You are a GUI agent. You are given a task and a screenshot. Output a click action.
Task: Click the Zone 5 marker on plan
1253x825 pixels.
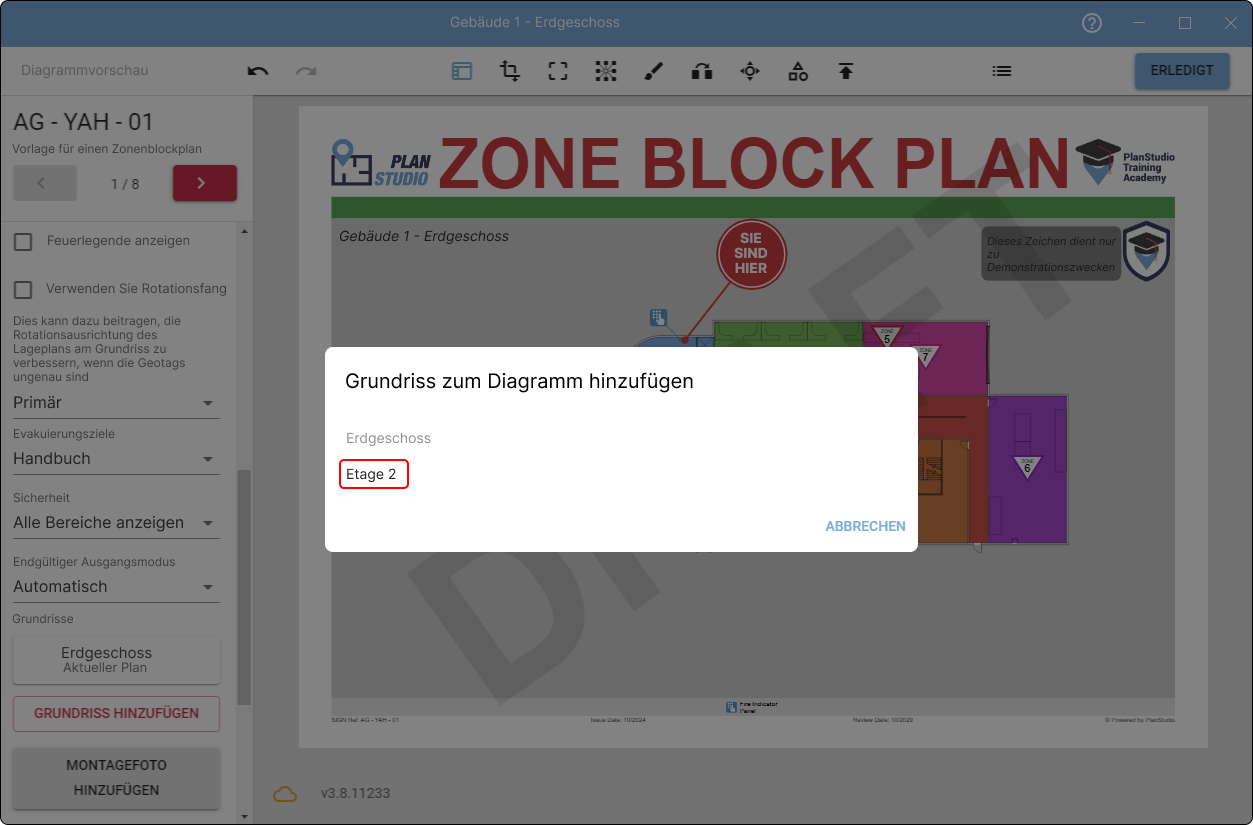pyautogui.click(x=886, y=336)
